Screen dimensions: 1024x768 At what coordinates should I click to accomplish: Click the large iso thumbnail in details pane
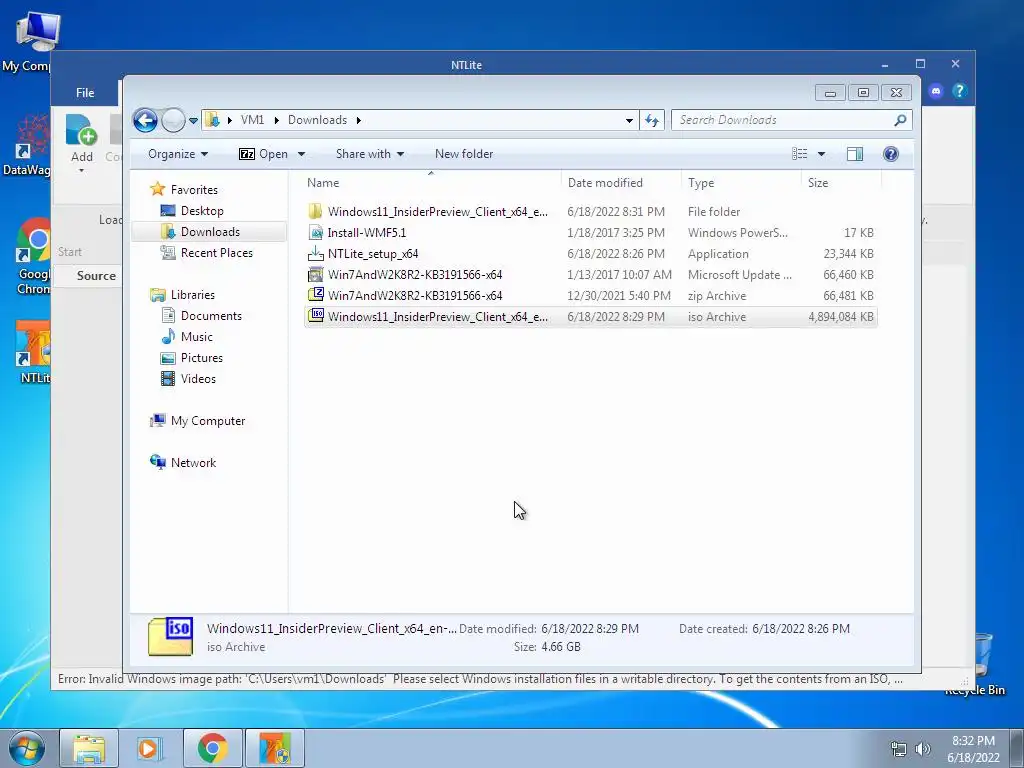point(170,636)
